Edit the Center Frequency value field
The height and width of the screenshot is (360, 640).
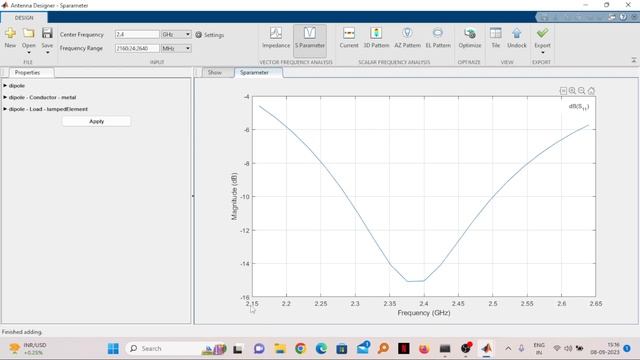[x=137, y=35]
